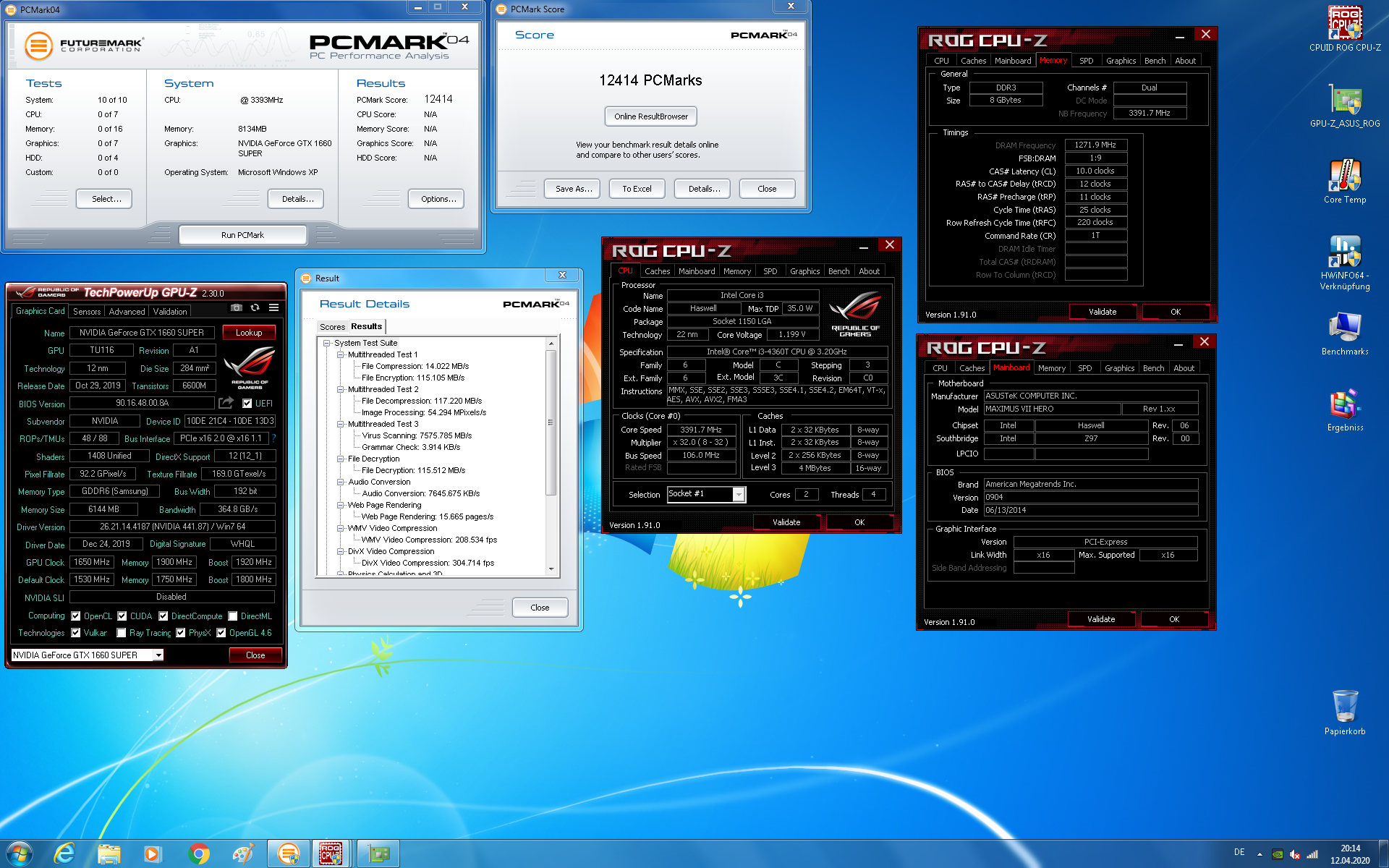Click Validate in CPU-Z Mainboard window

click(1101, 619)
